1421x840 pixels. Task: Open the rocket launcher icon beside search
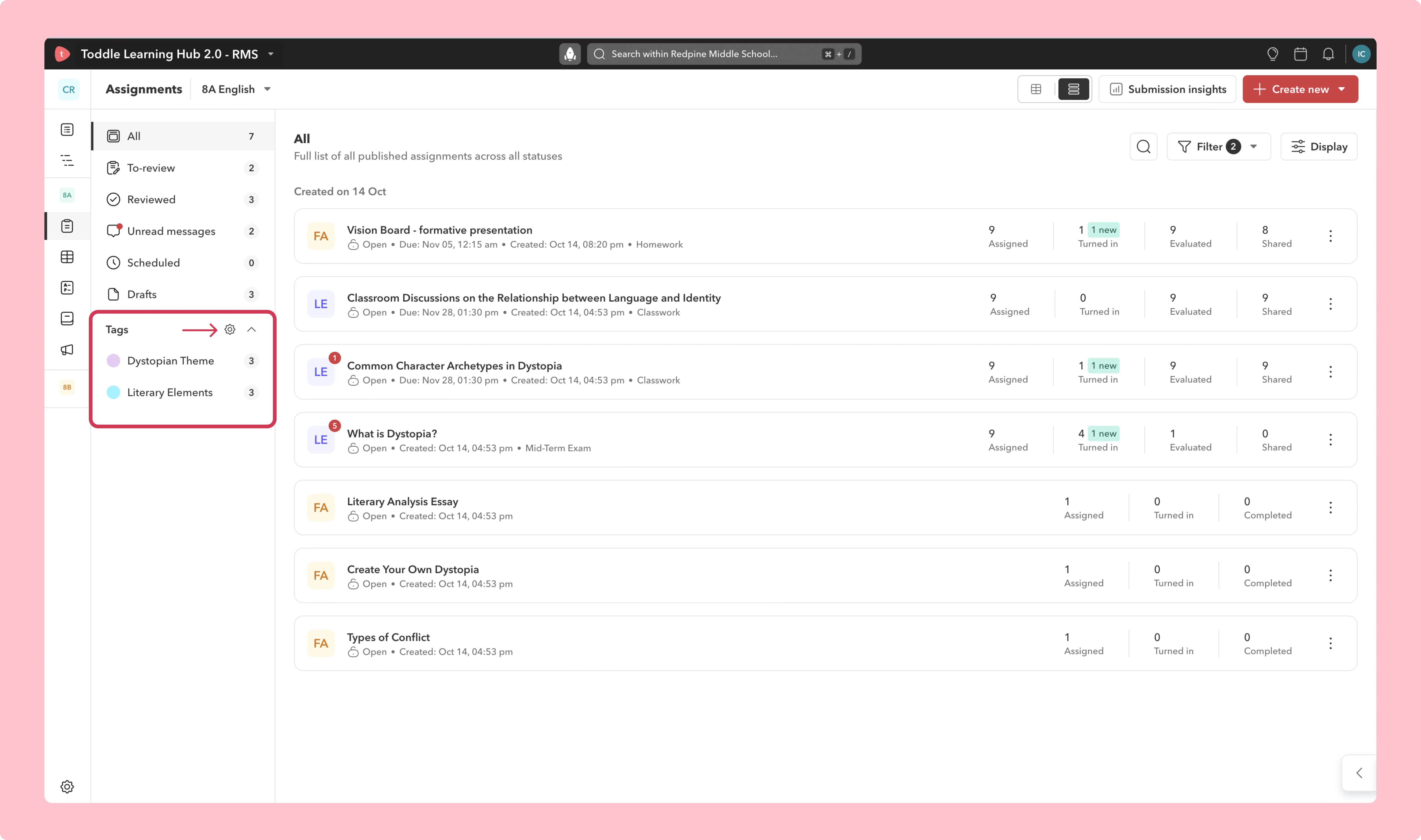click(x=570, y=54)
